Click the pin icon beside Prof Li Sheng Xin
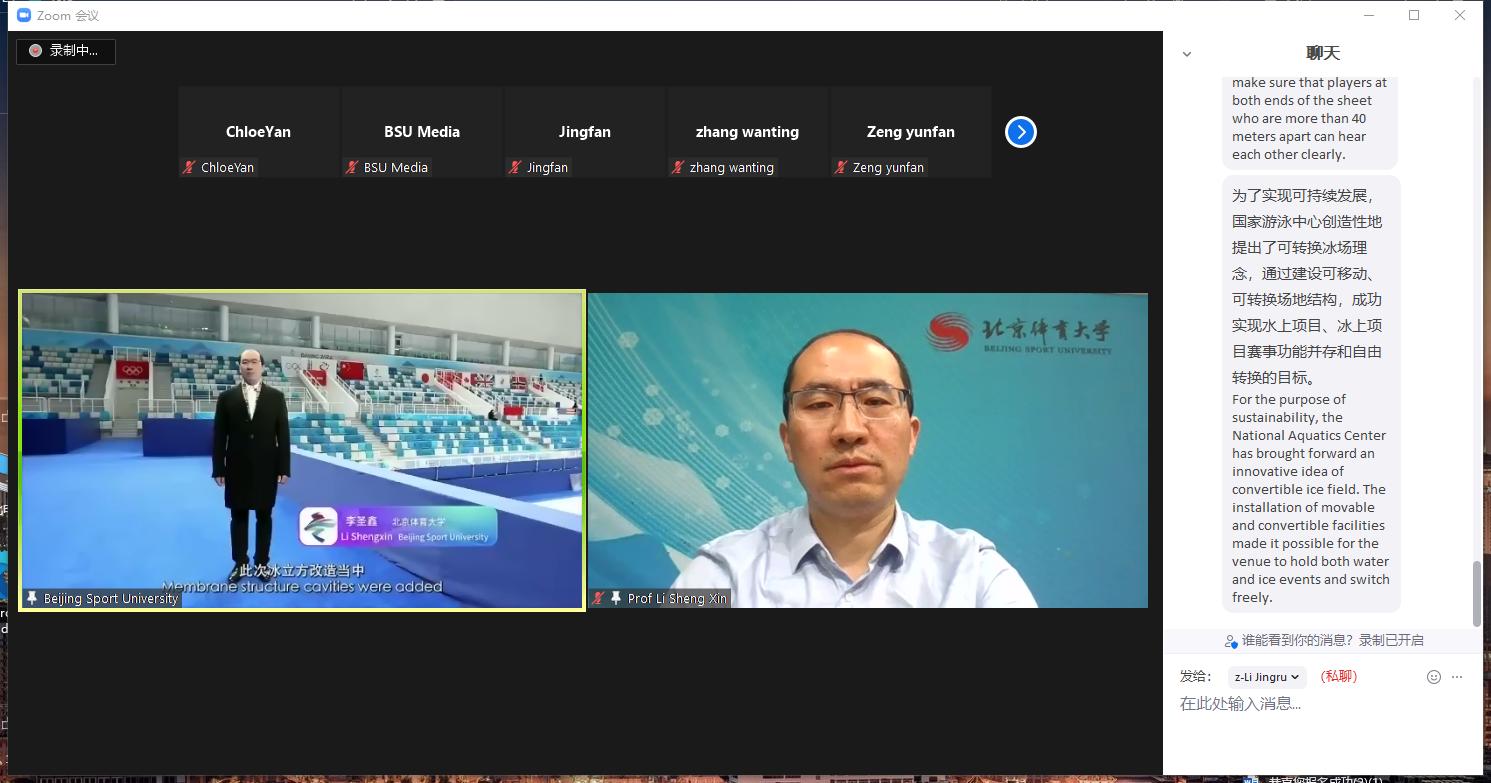This screenshot has width=1491, height=783. tap(616, 598)
